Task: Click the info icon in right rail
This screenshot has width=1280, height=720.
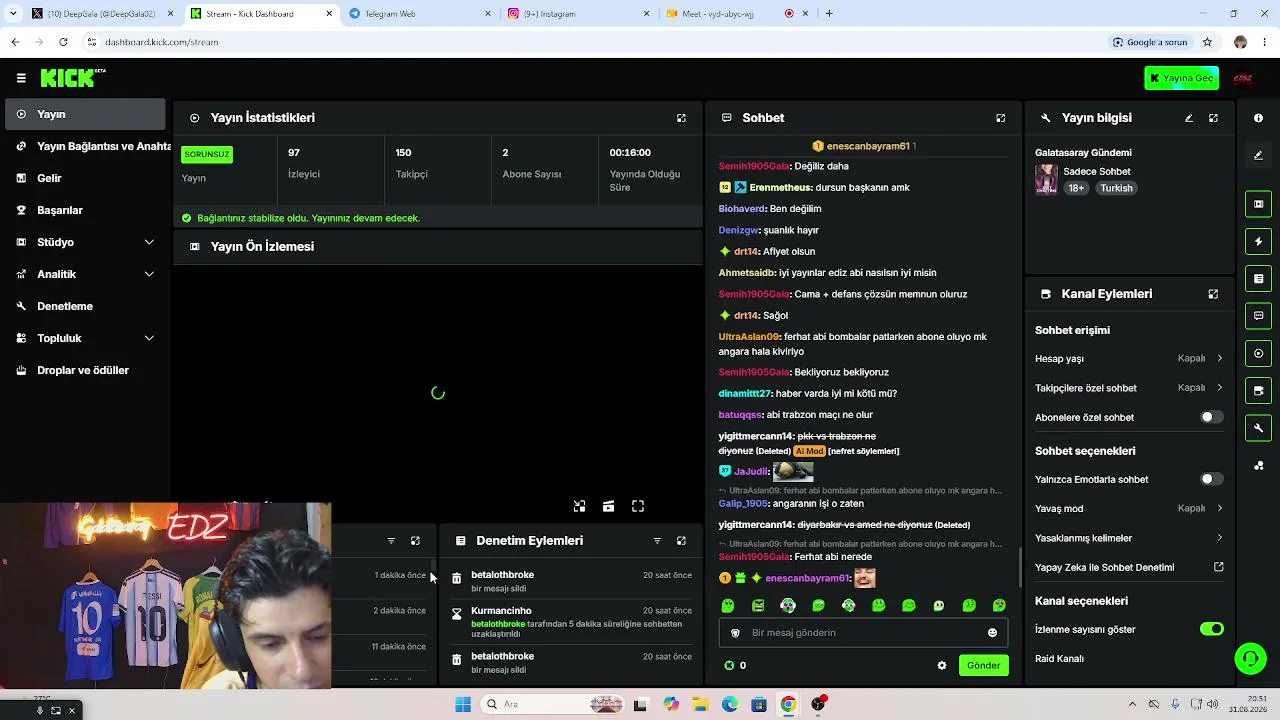Action: (x=1258, y=118)
